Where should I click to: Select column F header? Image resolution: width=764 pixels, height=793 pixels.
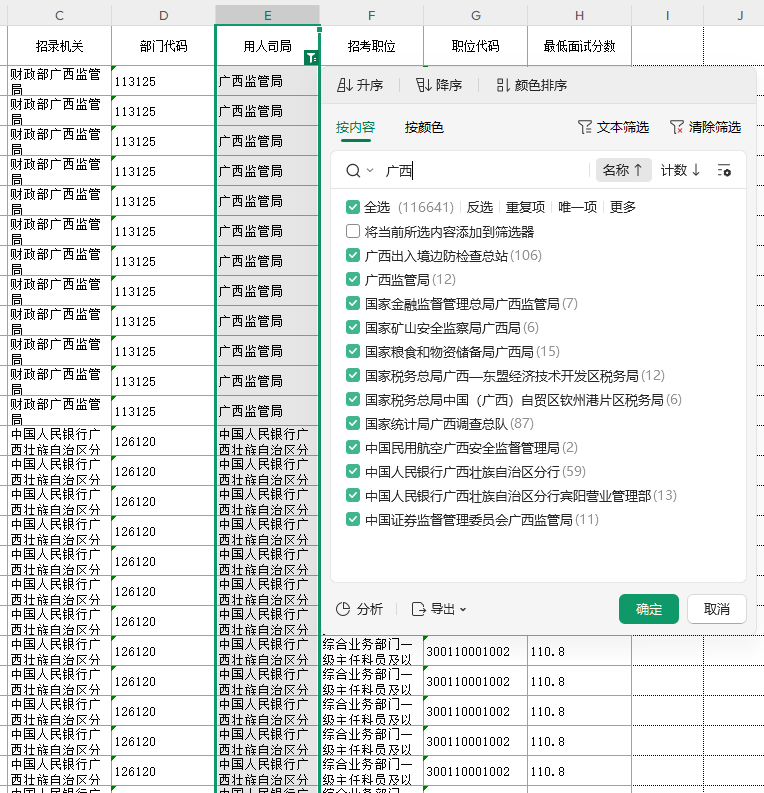click(x=372, y=16)
